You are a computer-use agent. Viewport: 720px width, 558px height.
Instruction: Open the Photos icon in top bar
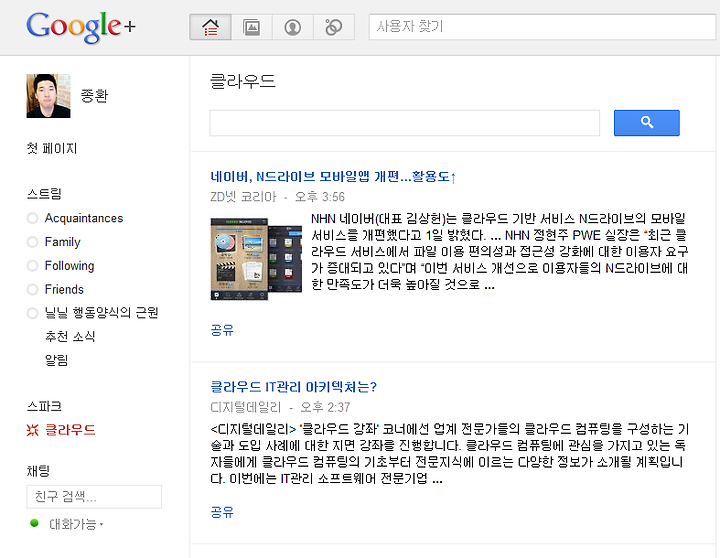click(x=252, y=27)
